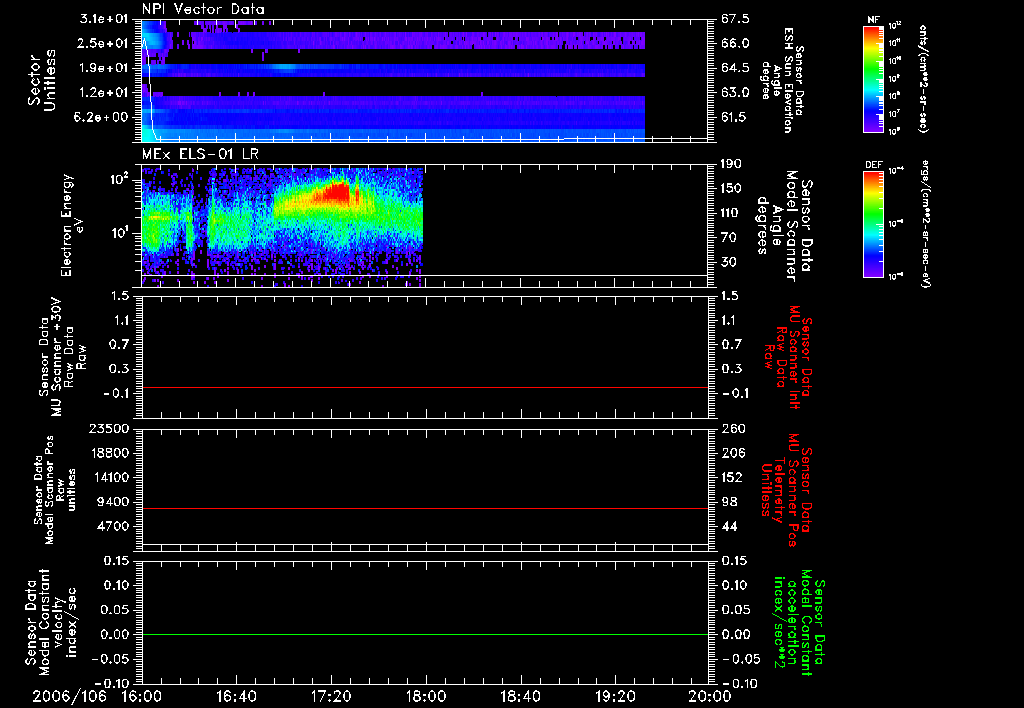1024x708 pixels.
Task: Click the 'Electron Energy eV' axis label
Action: [x=71, y=225]
